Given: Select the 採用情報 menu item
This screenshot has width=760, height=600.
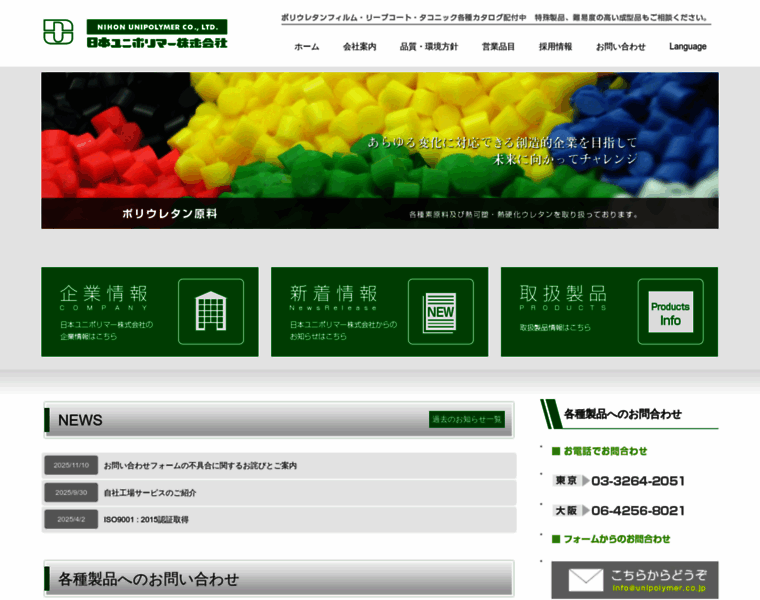Looking at the screenshot, I should (555, 47).
